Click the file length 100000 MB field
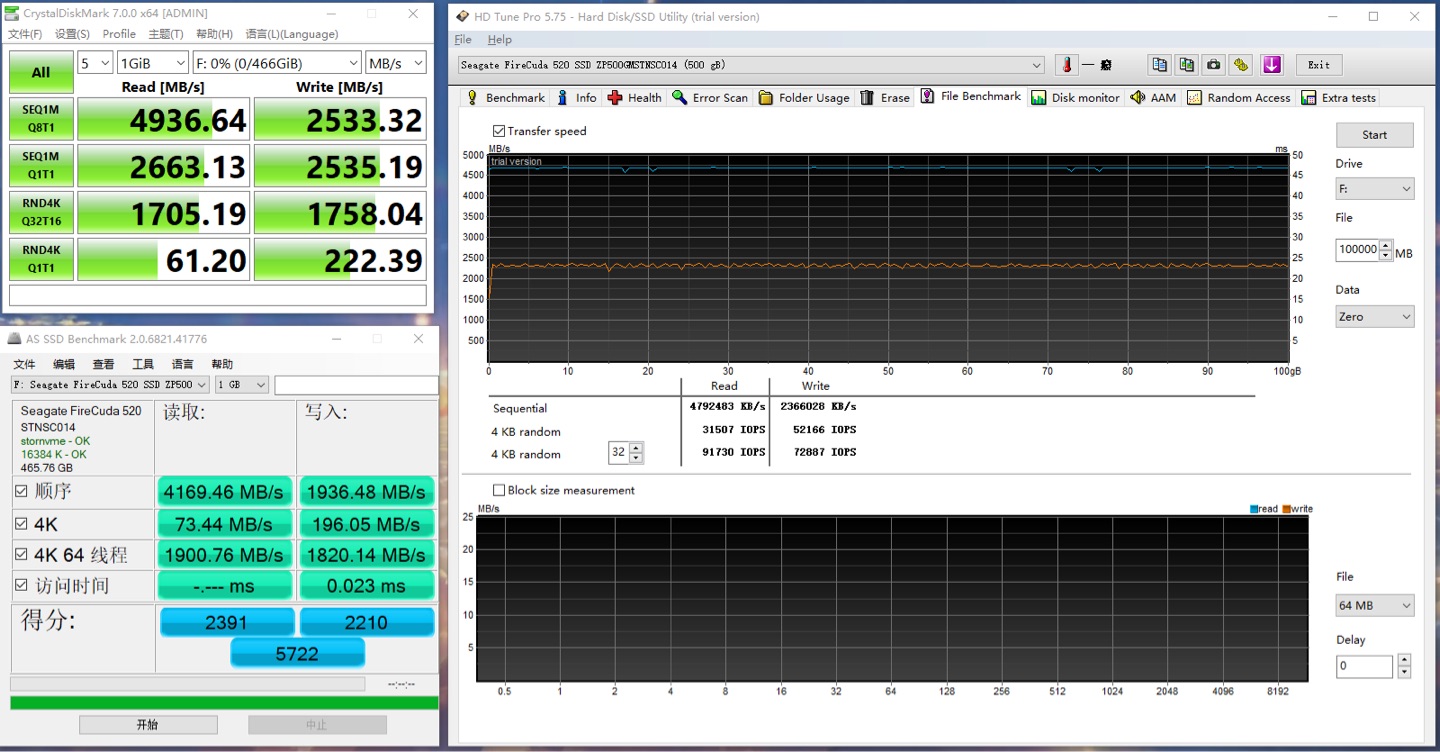The image size is (1440, 752). 1357,250
